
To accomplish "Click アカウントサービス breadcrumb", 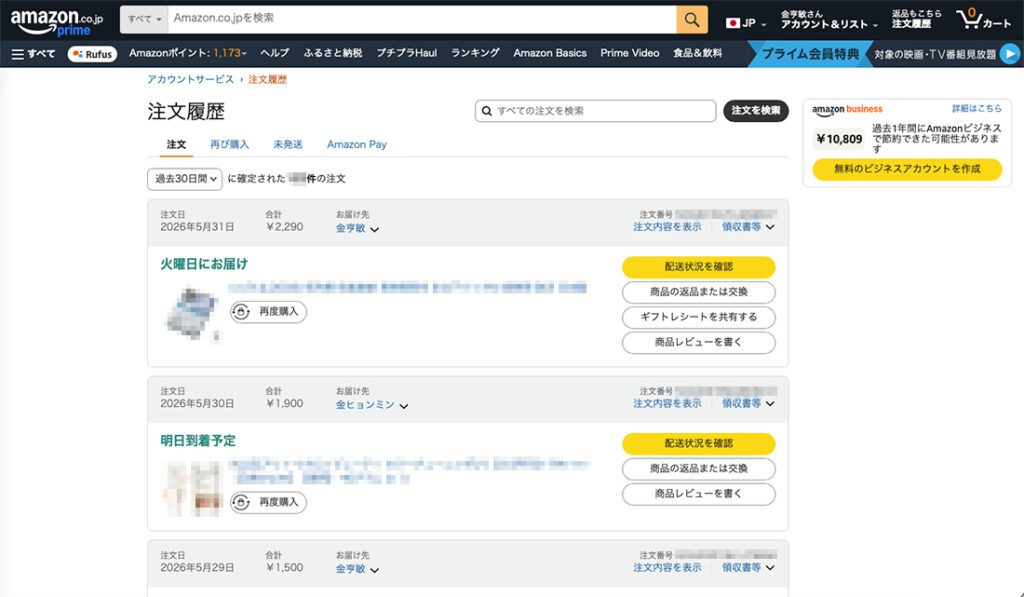I will (190, 79).
